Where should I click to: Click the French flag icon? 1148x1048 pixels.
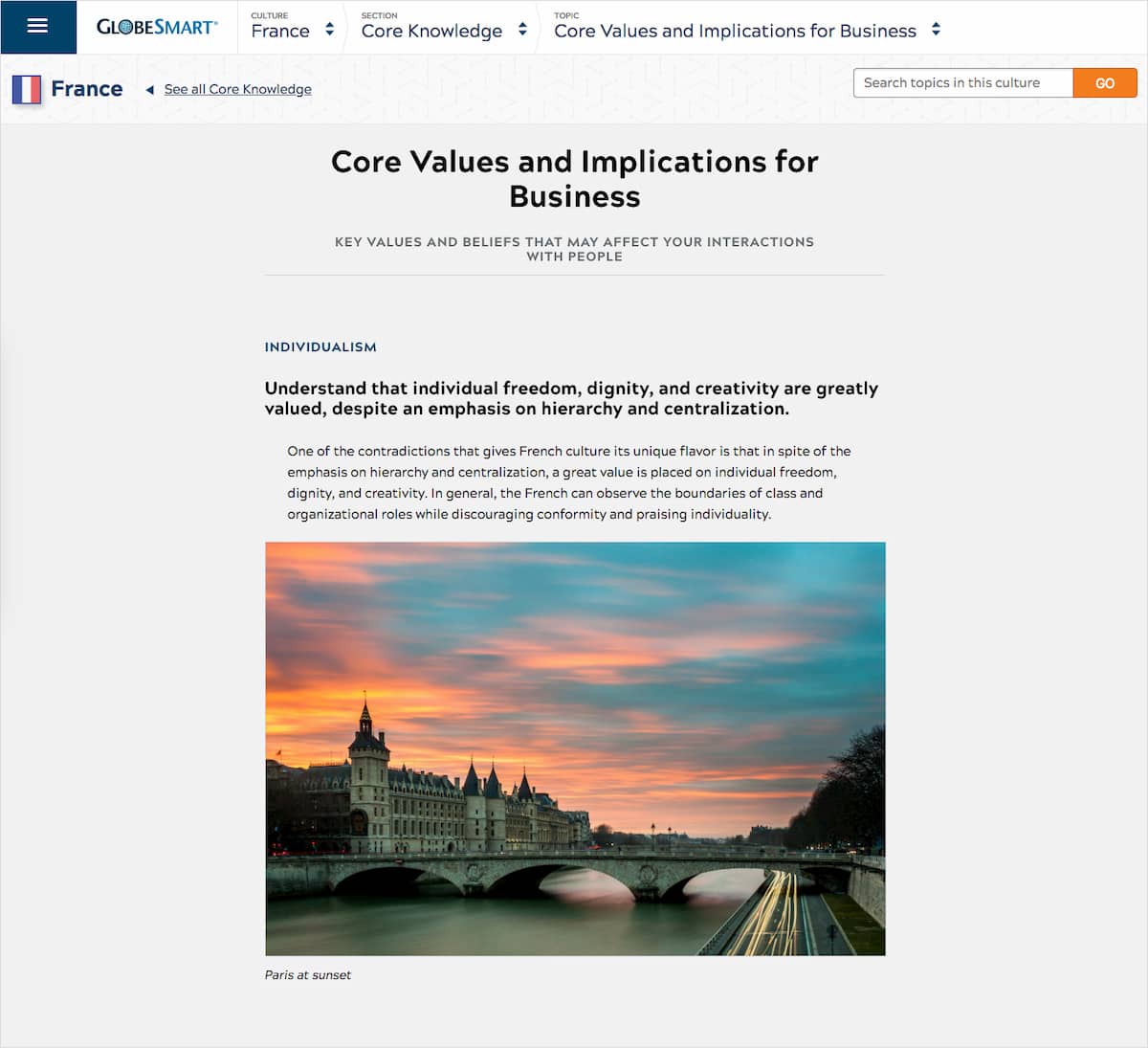click(27, 89)
